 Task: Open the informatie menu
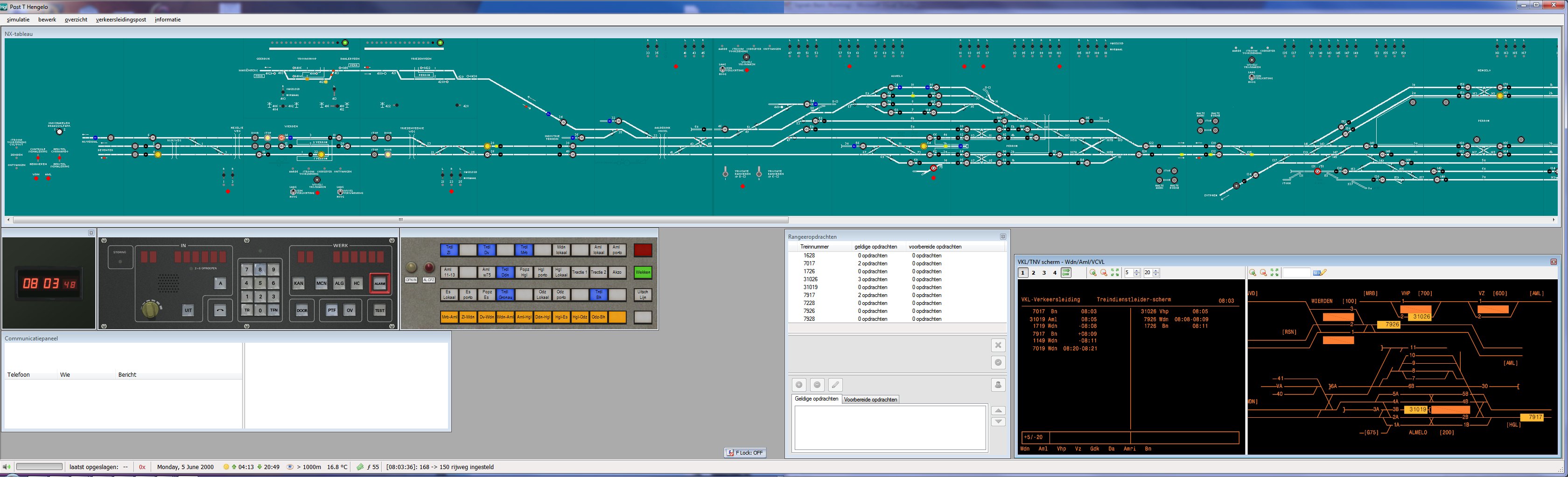(168, 20)
